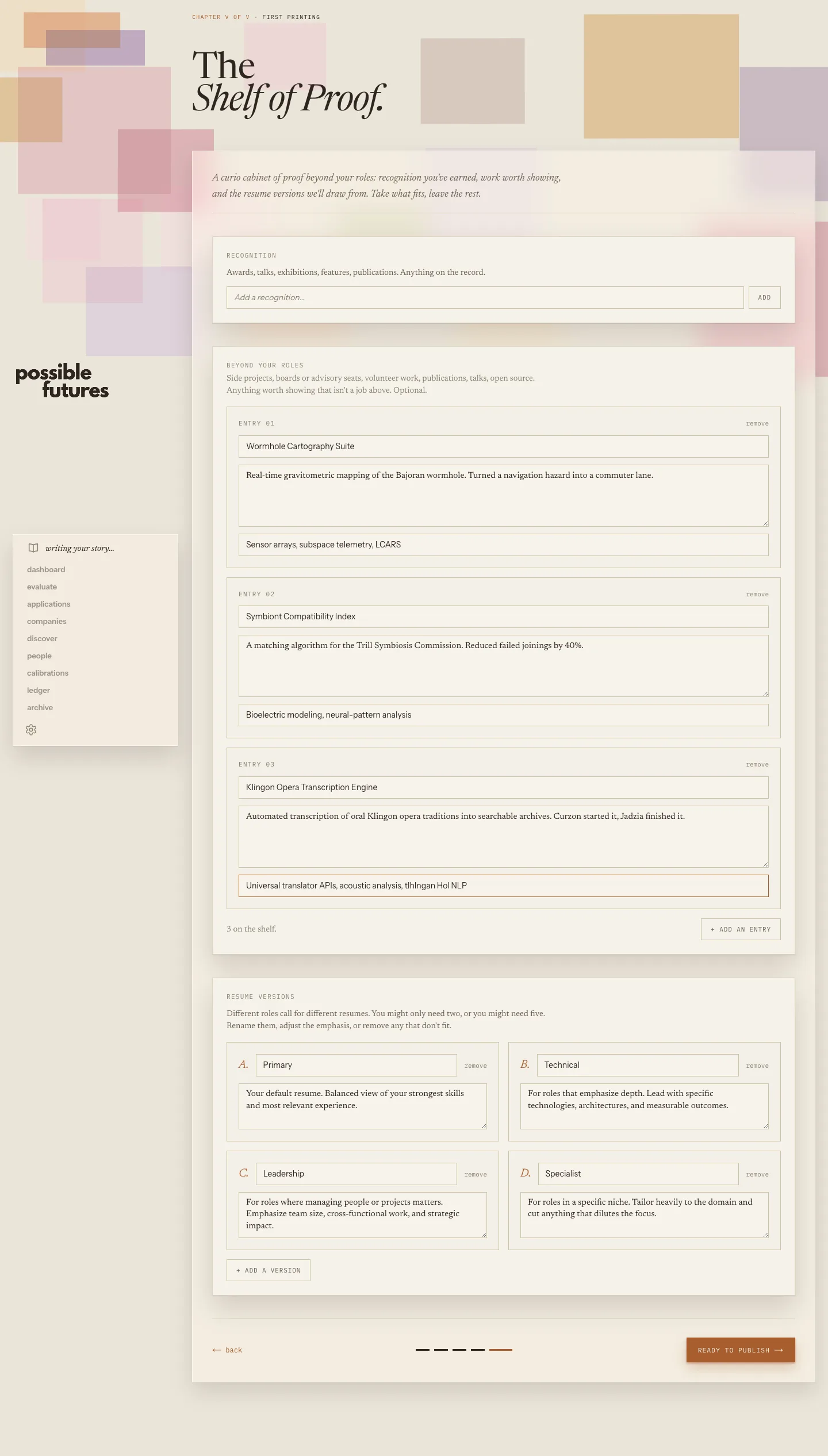This screenshot has height=1456, width=828.
Task: Remove resume version B Technical
Action: tap(757, 1066)
